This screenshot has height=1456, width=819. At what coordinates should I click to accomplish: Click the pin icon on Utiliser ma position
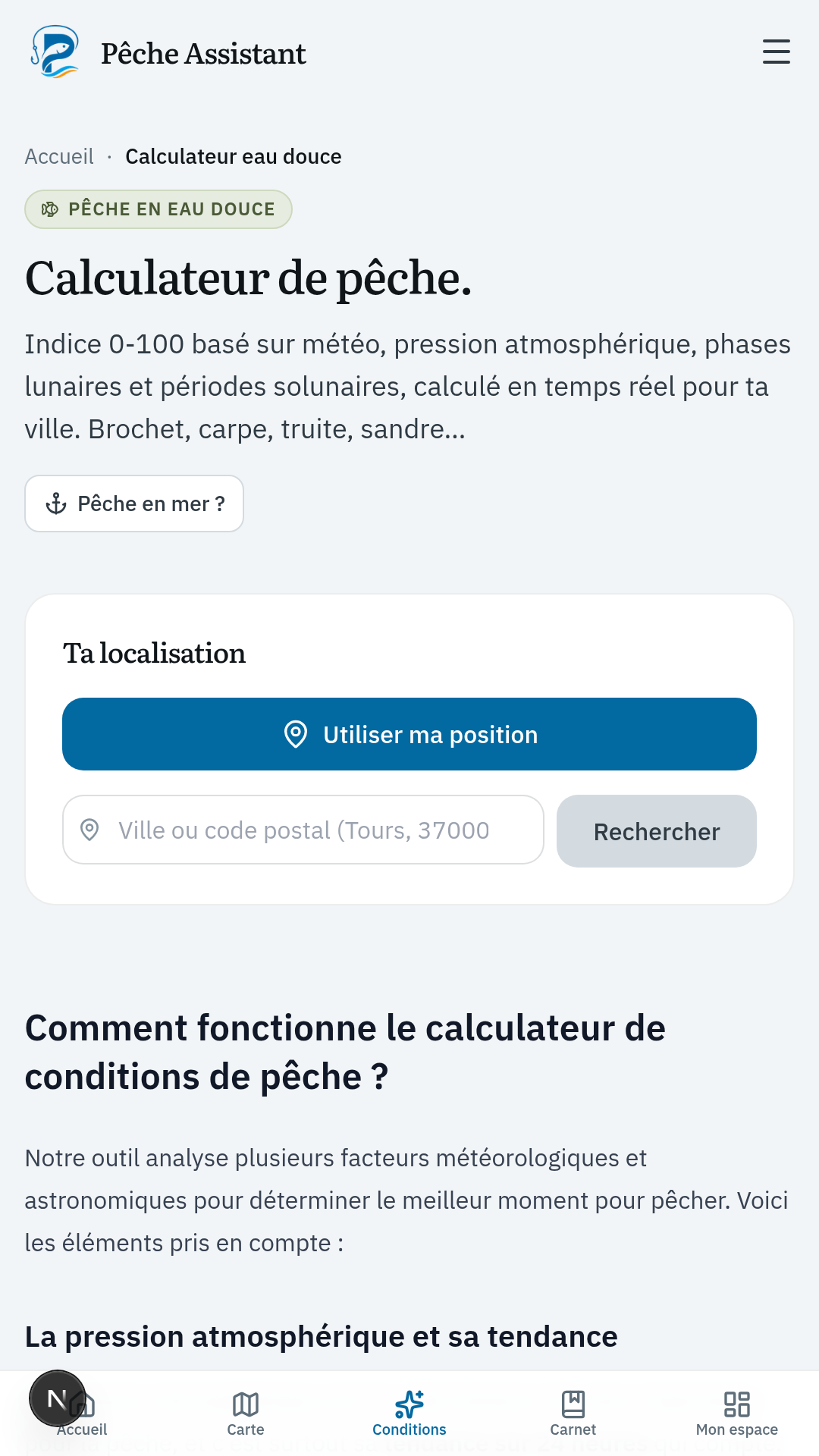click(296, 734)
